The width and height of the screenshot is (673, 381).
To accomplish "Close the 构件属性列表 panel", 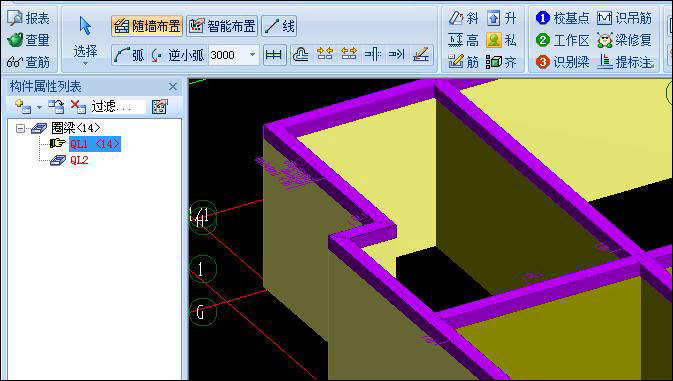I will [173, 87].
